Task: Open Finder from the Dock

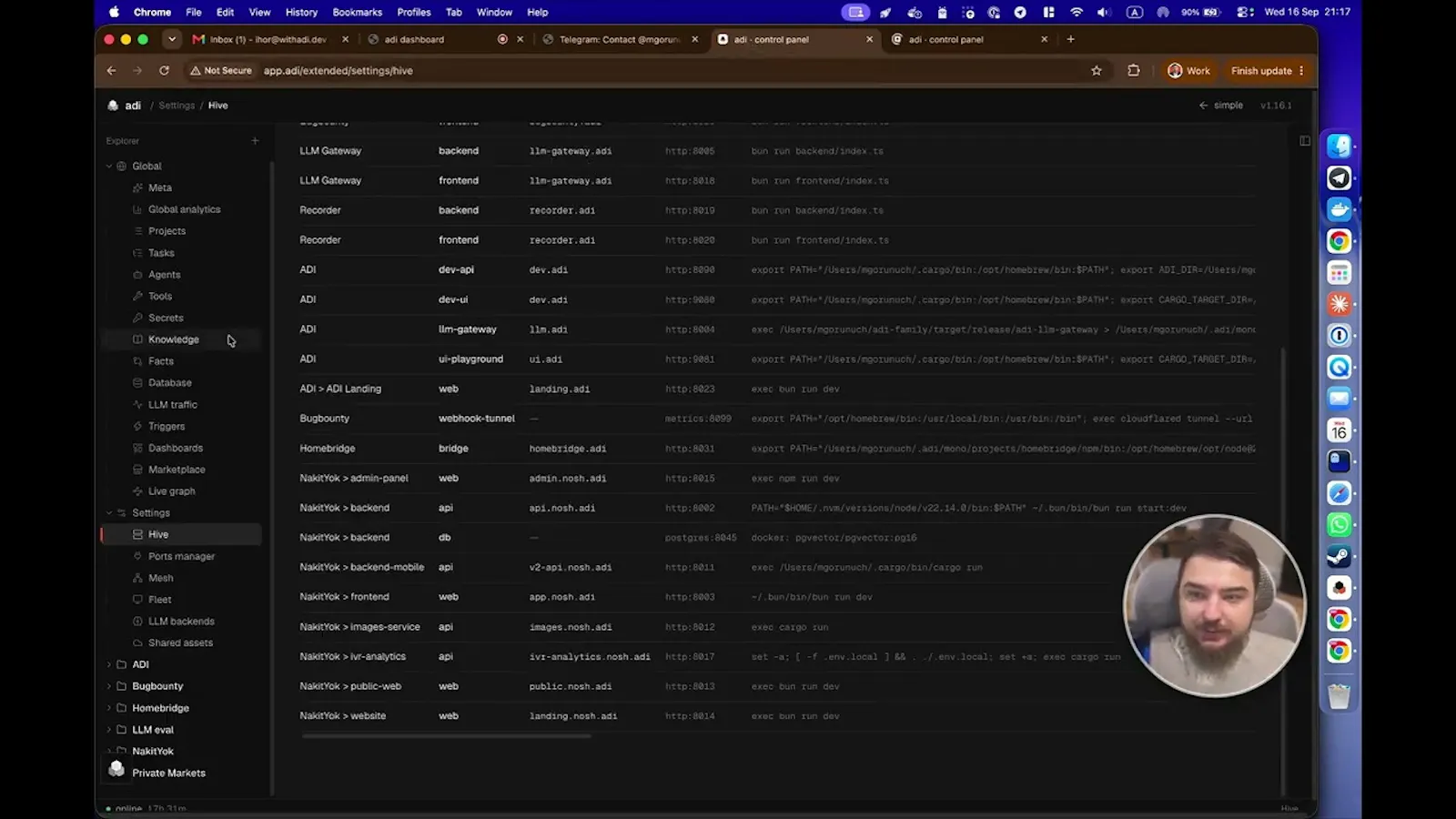Action: 1339,147
